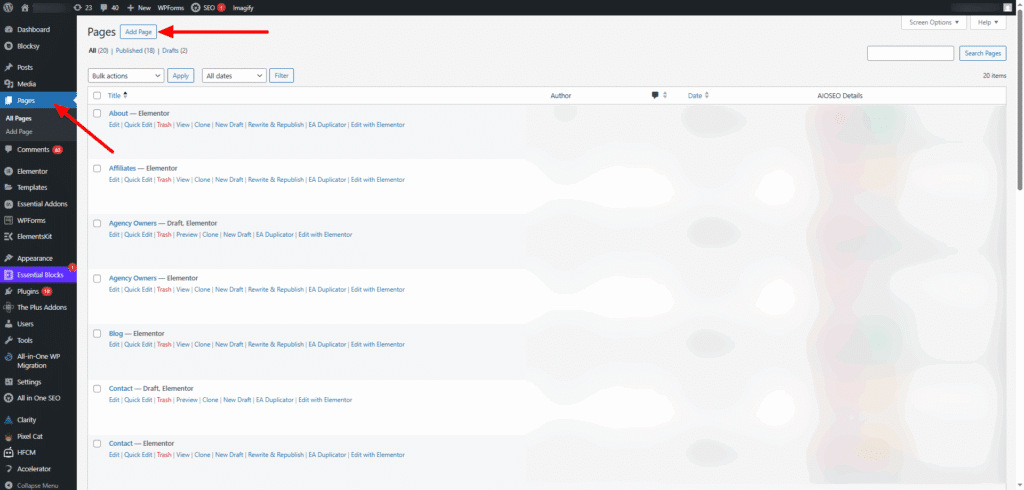Click The Plus Addons icon in sidebar
Screen dimensions: 1024x490
coord(8,307)
